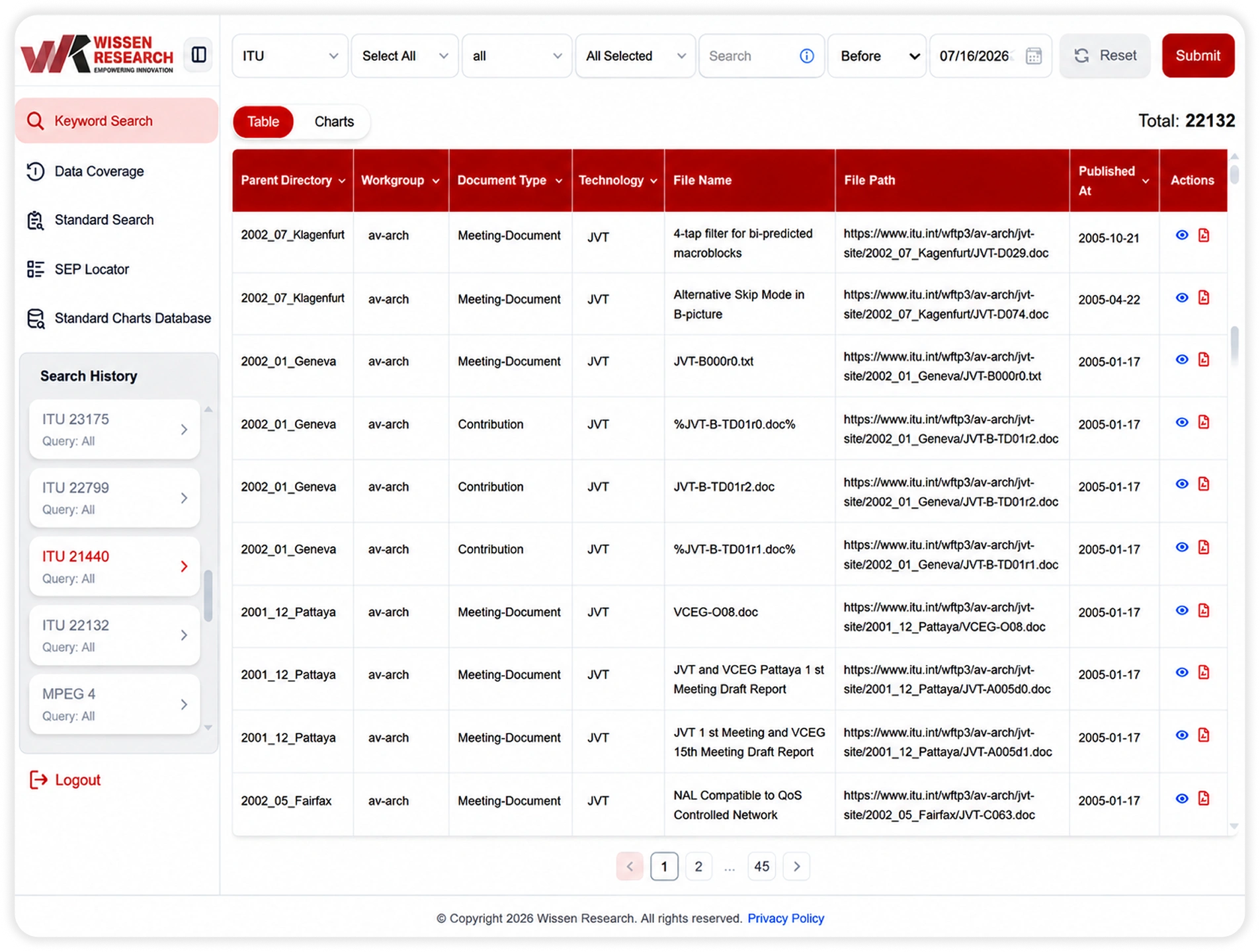
Task: Go to page 1 of results
Action: [x=664, y=867]
